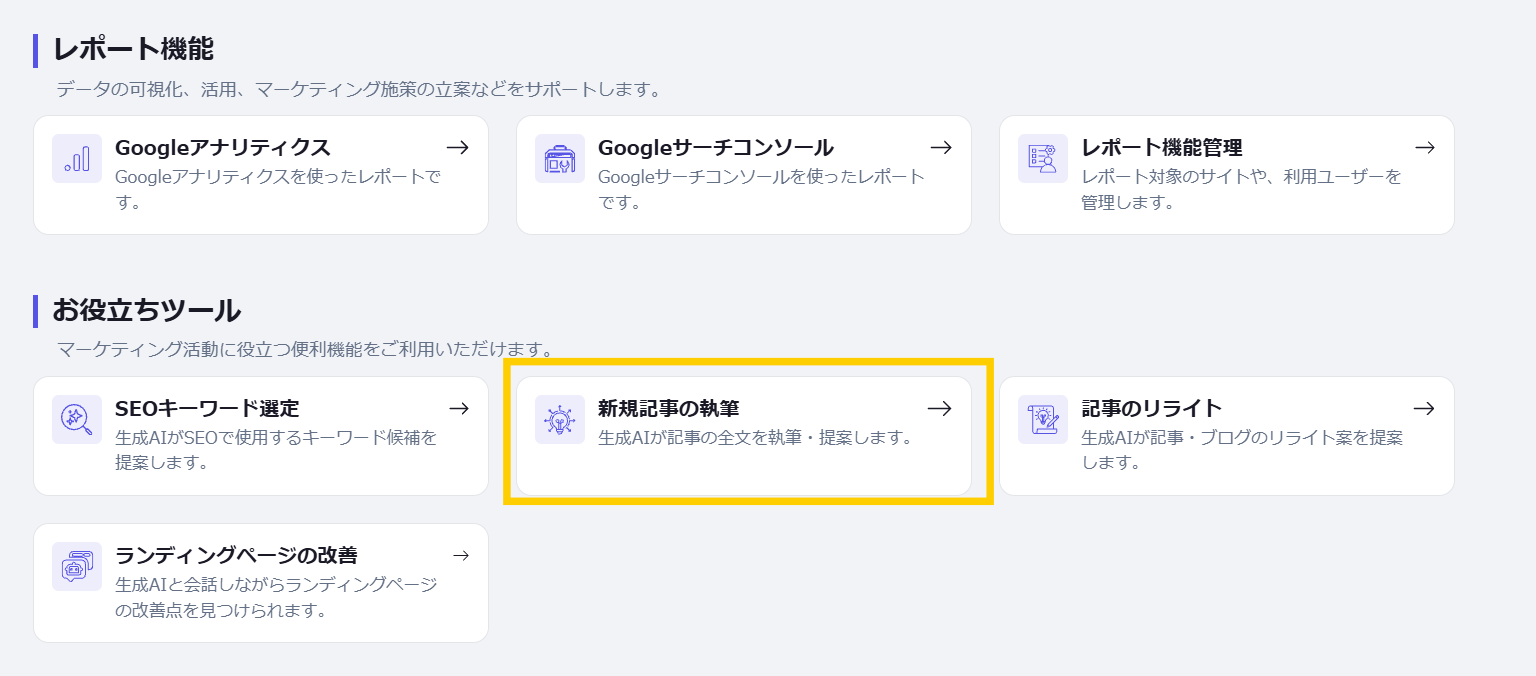Click the レポート機能管理 settings icon
Viewport: 1536px width, 676px height.
[x=1043, y=158]
